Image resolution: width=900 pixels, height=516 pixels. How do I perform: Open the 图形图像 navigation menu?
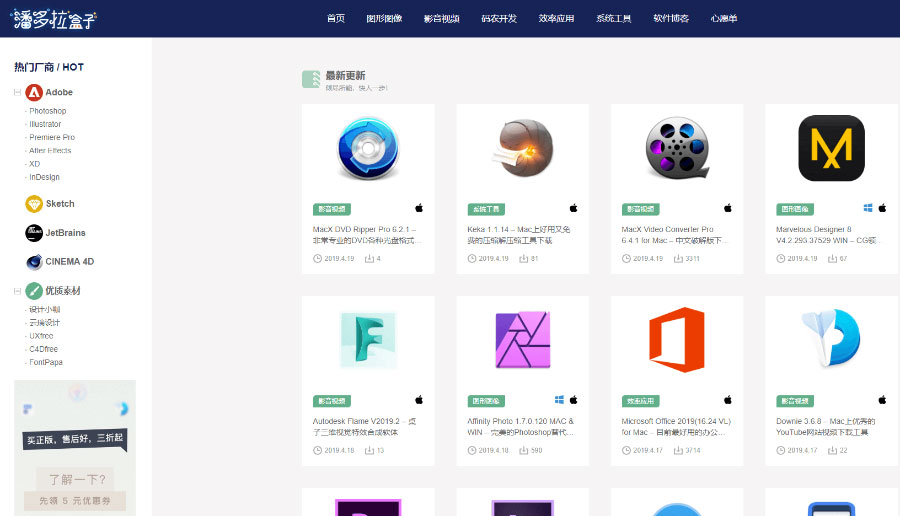[x=384, y=18]
